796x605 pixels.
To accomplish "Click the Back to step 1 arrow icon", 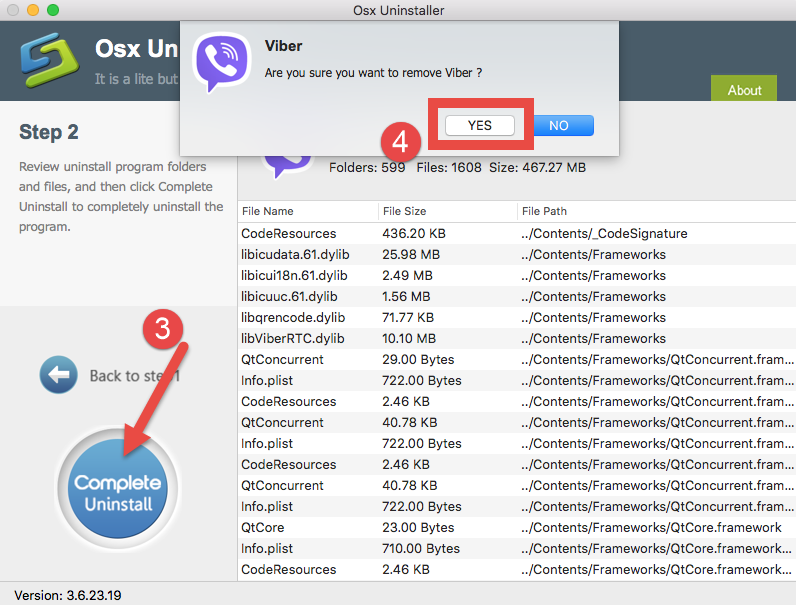I will pos(59,375).
